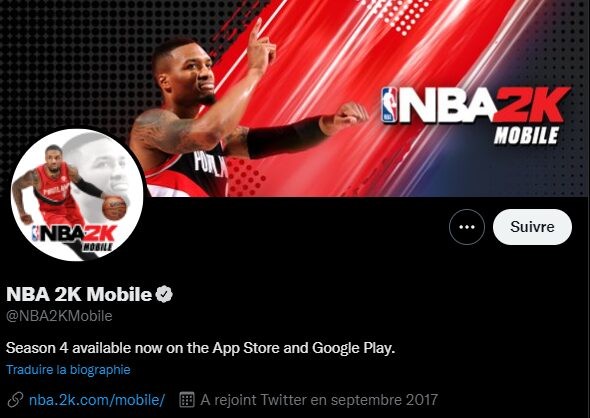Follow the account with the Suivre button
The height and width of the screenshot is (418, 590).
click(x=532, y=227)
